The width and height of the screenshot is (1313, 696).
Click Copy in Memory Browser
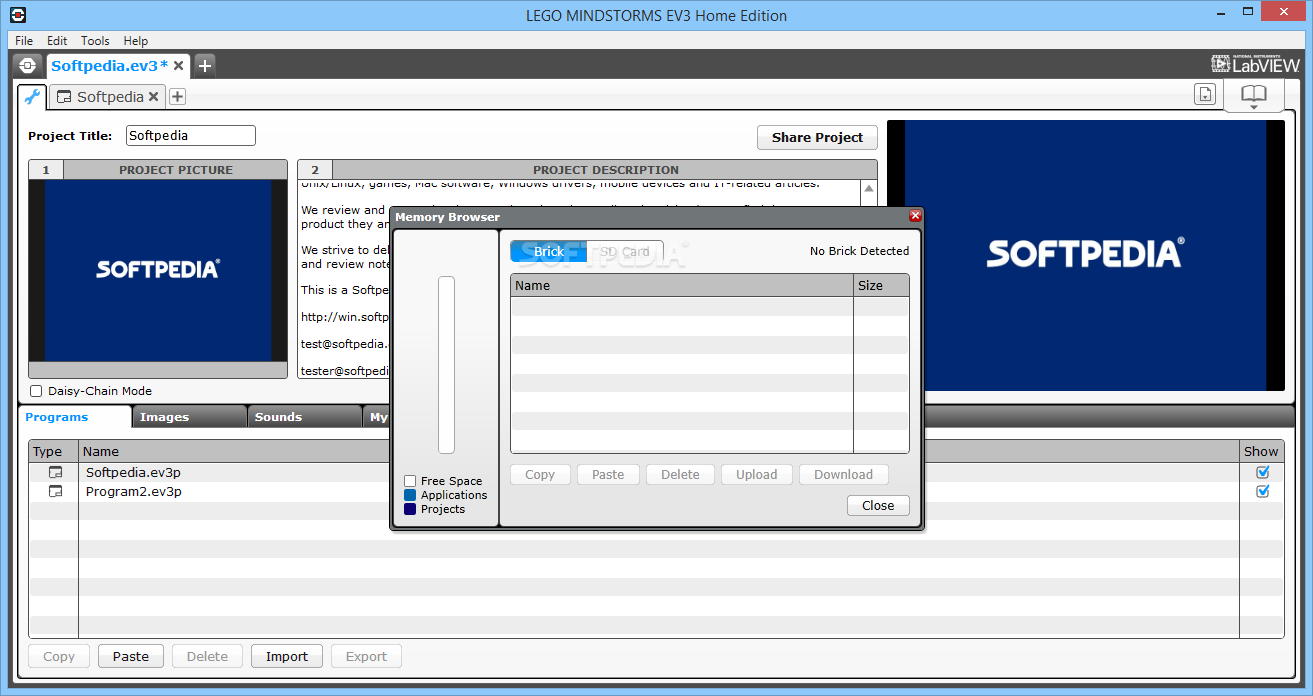pyautogui.click(x=540, y=475)
